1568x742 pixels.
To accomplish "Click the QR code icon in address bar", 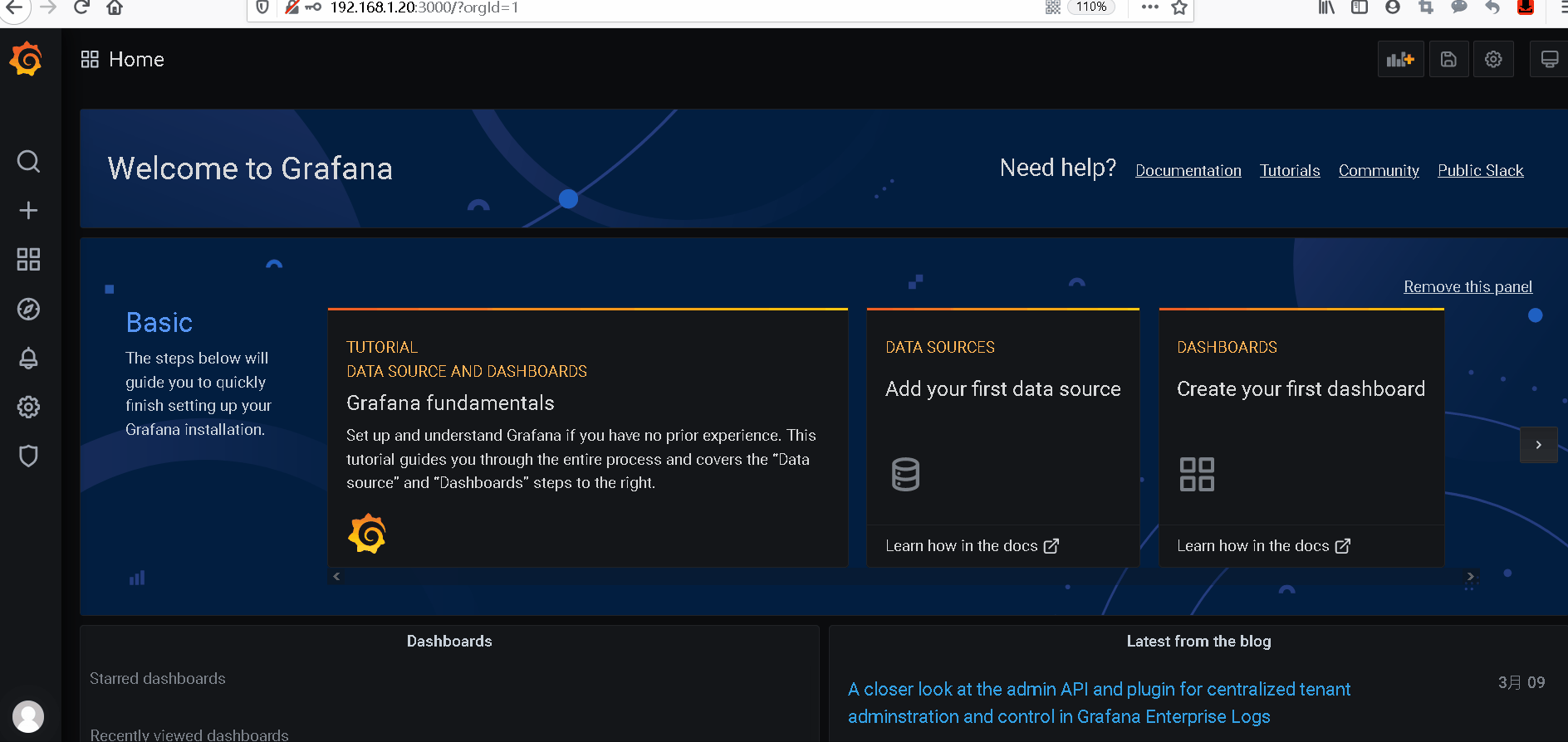I will tap(1053, 7).
